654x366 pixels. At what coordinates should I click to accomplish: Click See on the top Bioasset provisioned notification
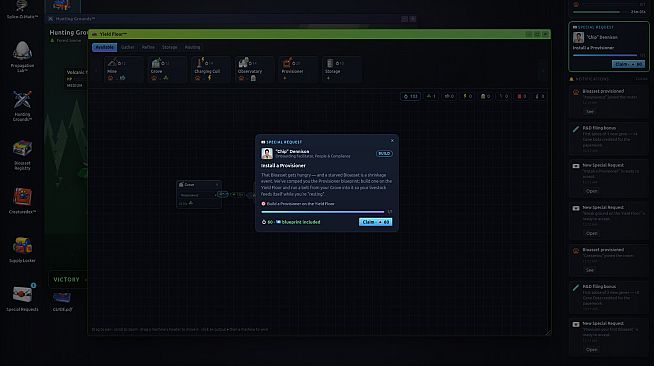pos(589,112)
